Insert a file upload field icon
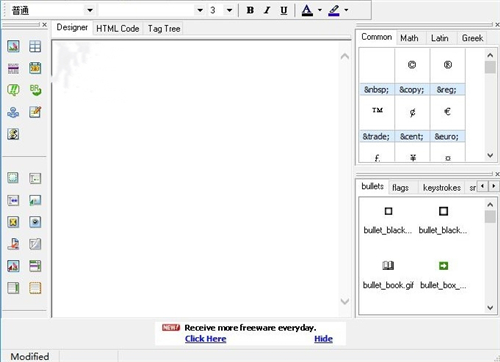Screen dimensions: 500x362 [13, 244]
